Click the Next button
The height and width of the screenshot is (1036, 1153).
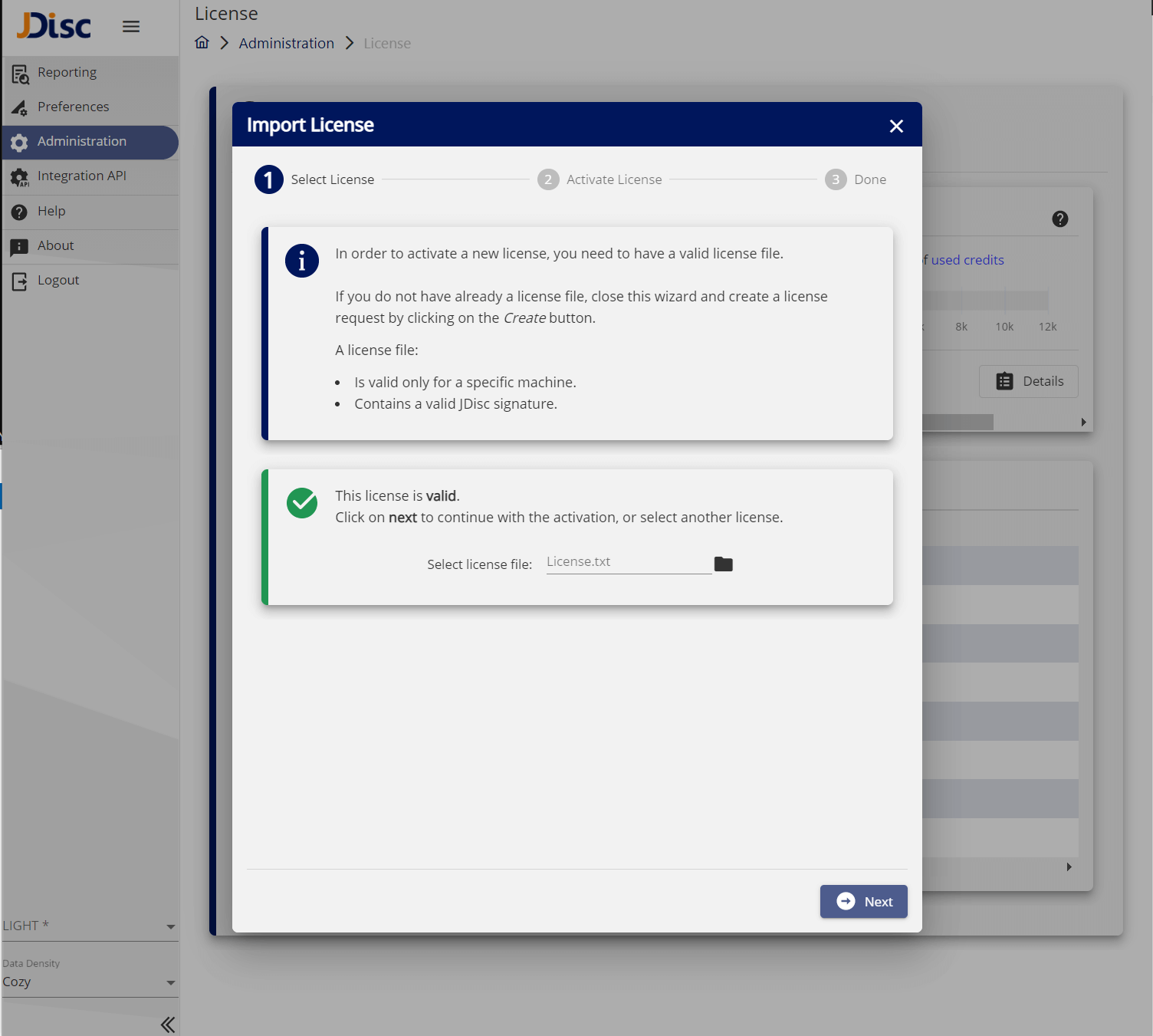(863, 902)
